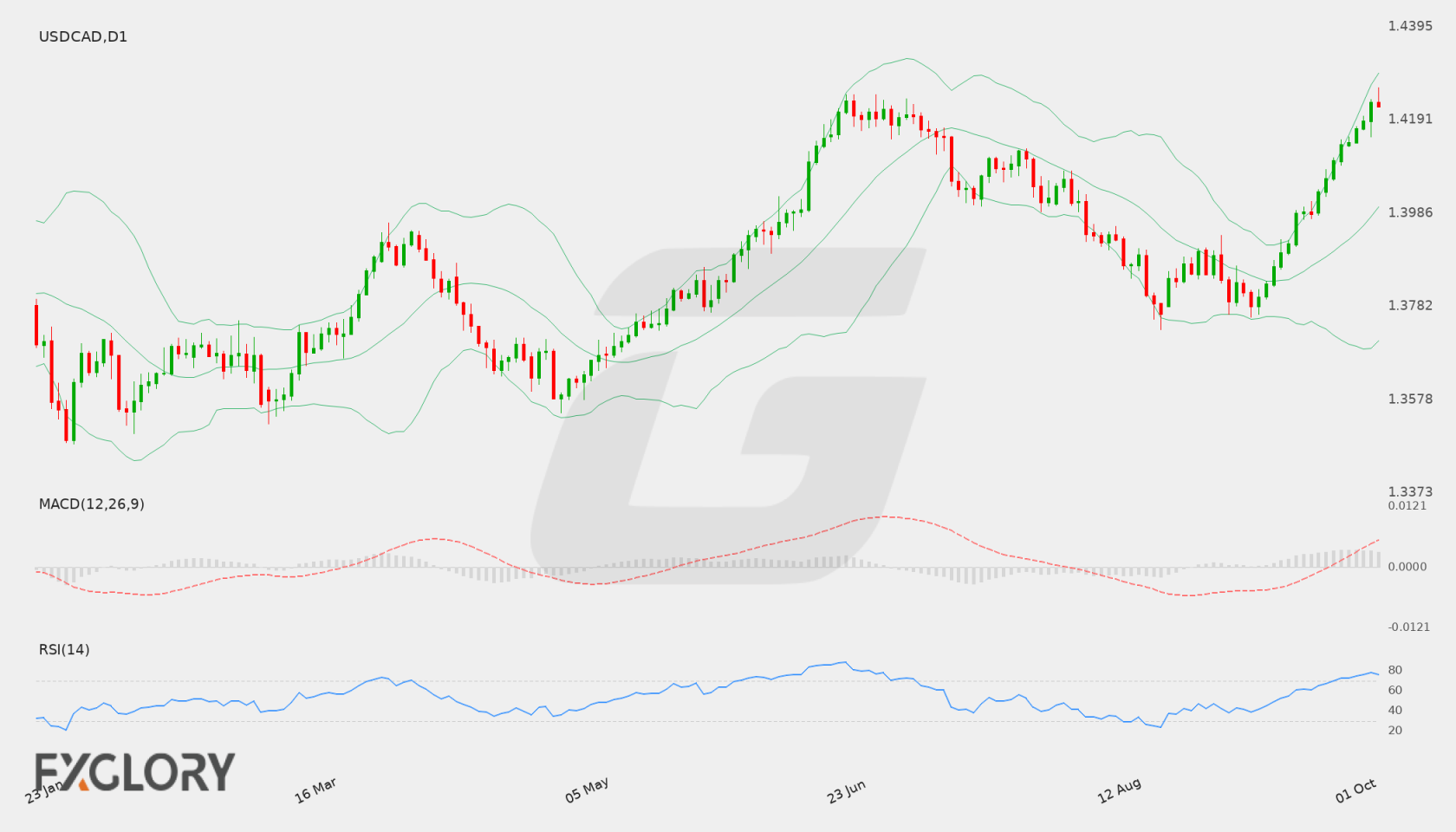This screenshot has height=832, width=1456.
Task: Click the 23 Jun date label
Action: pyautogui.click(x=847, y=791)
